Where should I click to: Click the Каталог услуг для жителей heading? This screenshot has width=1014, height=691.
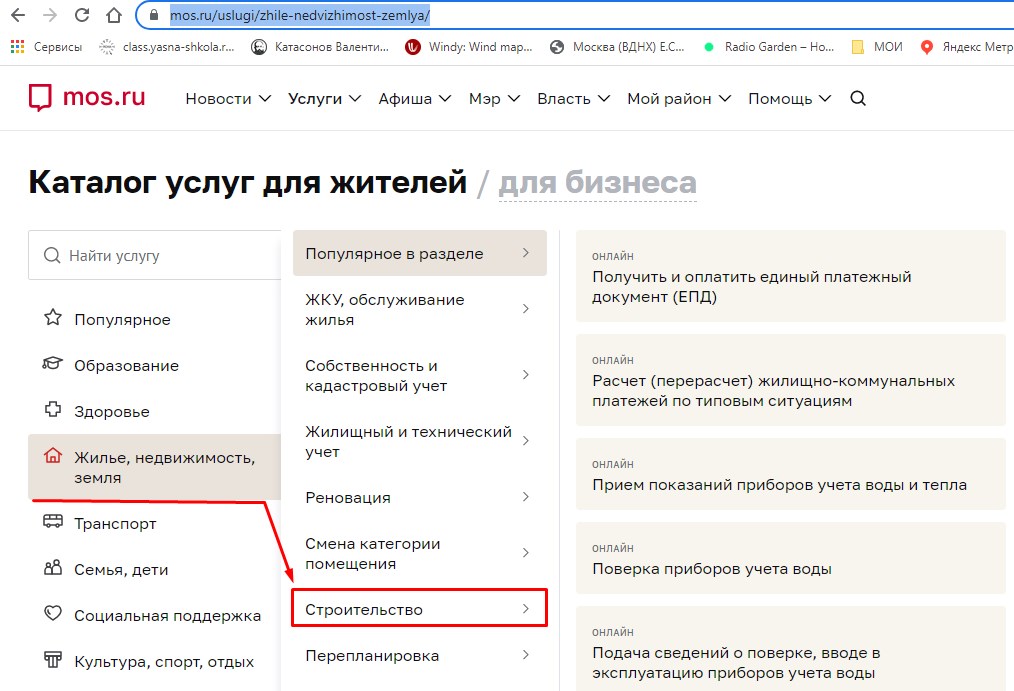[248, 182]
